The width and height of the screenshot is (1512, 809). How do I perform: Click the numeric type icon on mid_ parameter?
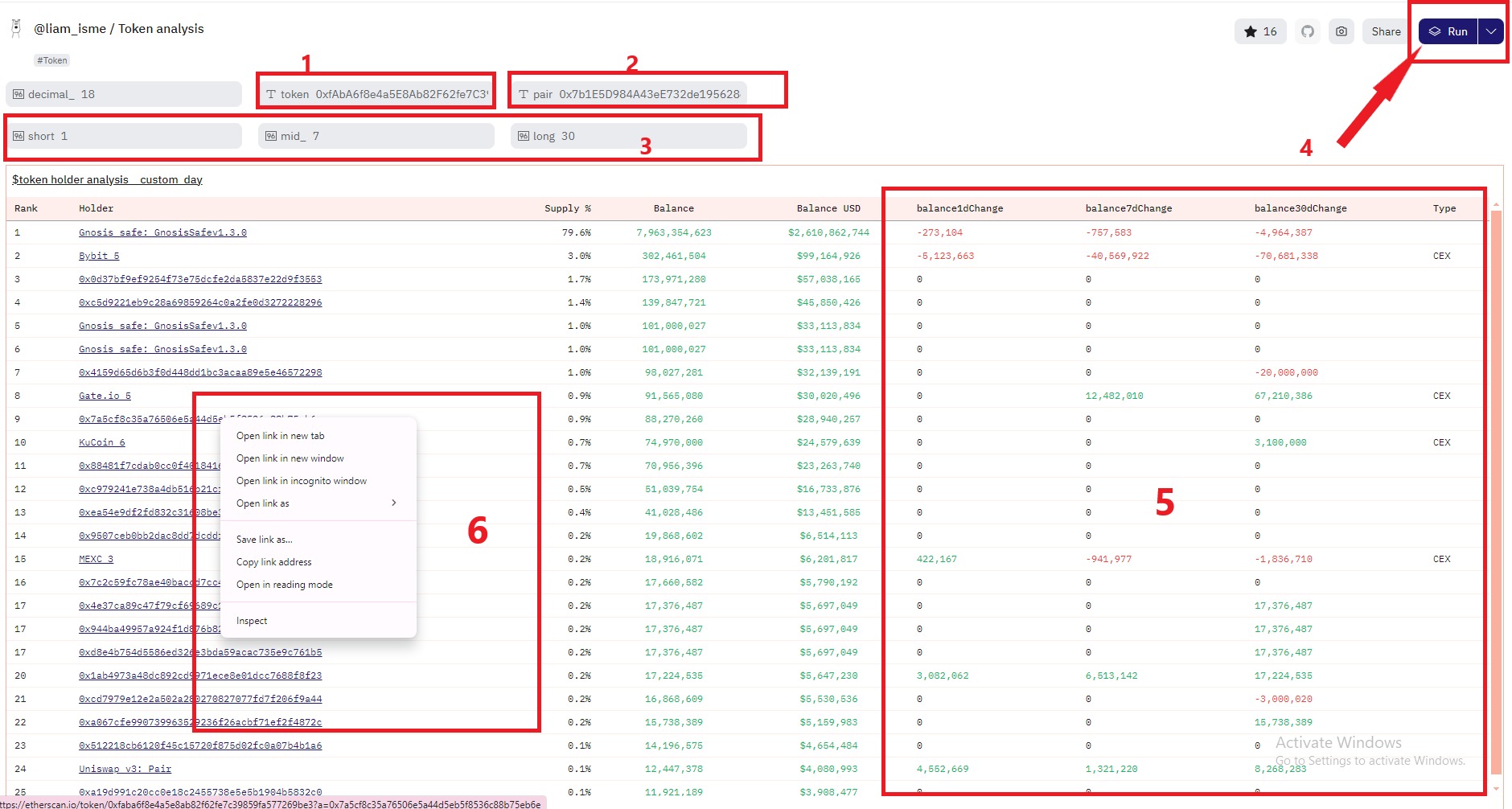click(271, 135)
